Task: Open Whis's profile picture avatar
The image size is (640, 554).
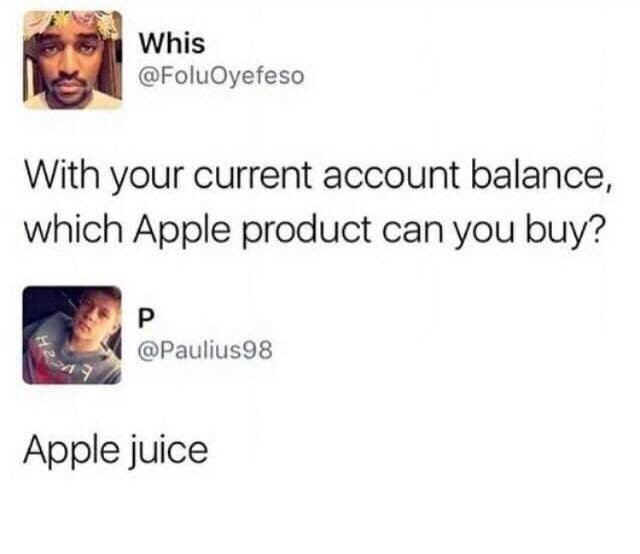Action: pyautogui.click(x=73, y=60)
